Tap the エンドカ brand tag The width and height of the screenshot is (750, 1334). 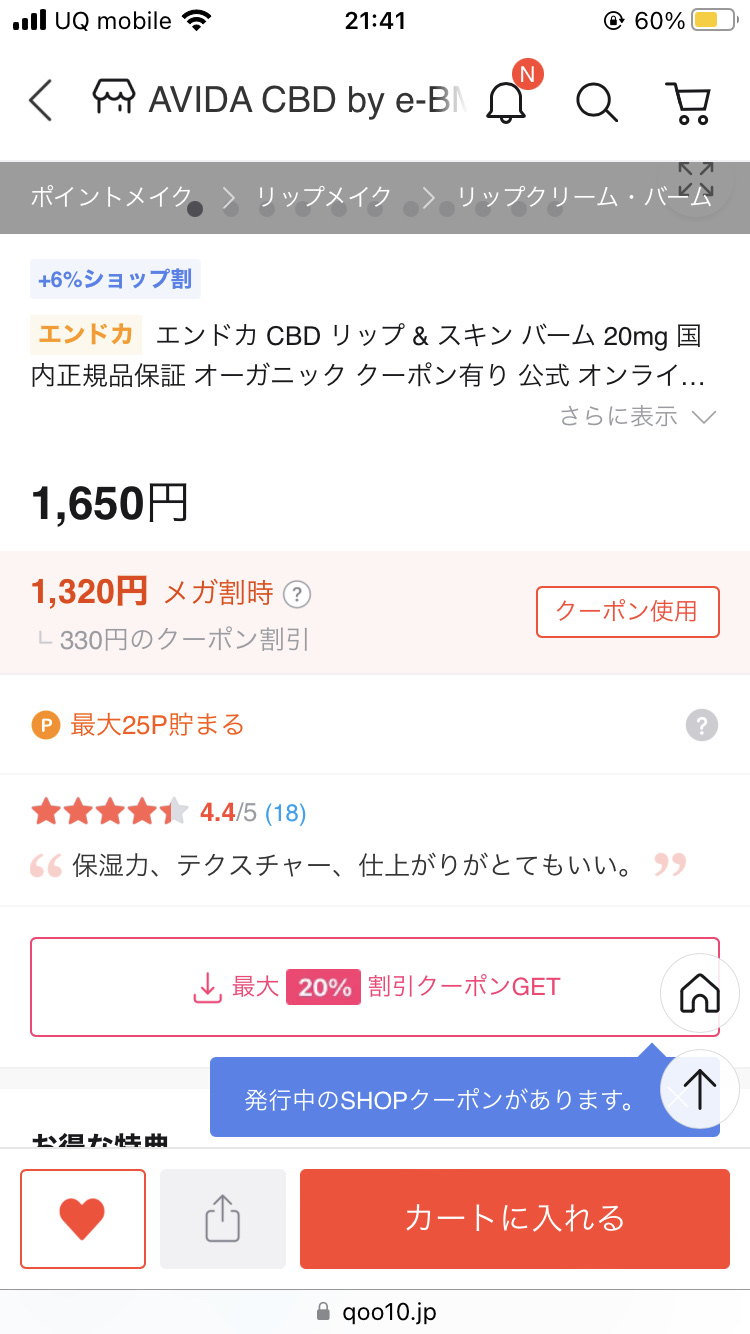pos(86,334)
